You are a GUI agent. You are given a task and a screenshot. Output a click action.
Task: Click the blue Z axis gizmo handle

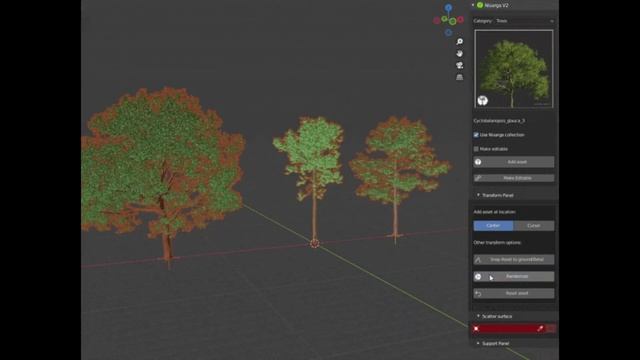(x=449, y=7)
